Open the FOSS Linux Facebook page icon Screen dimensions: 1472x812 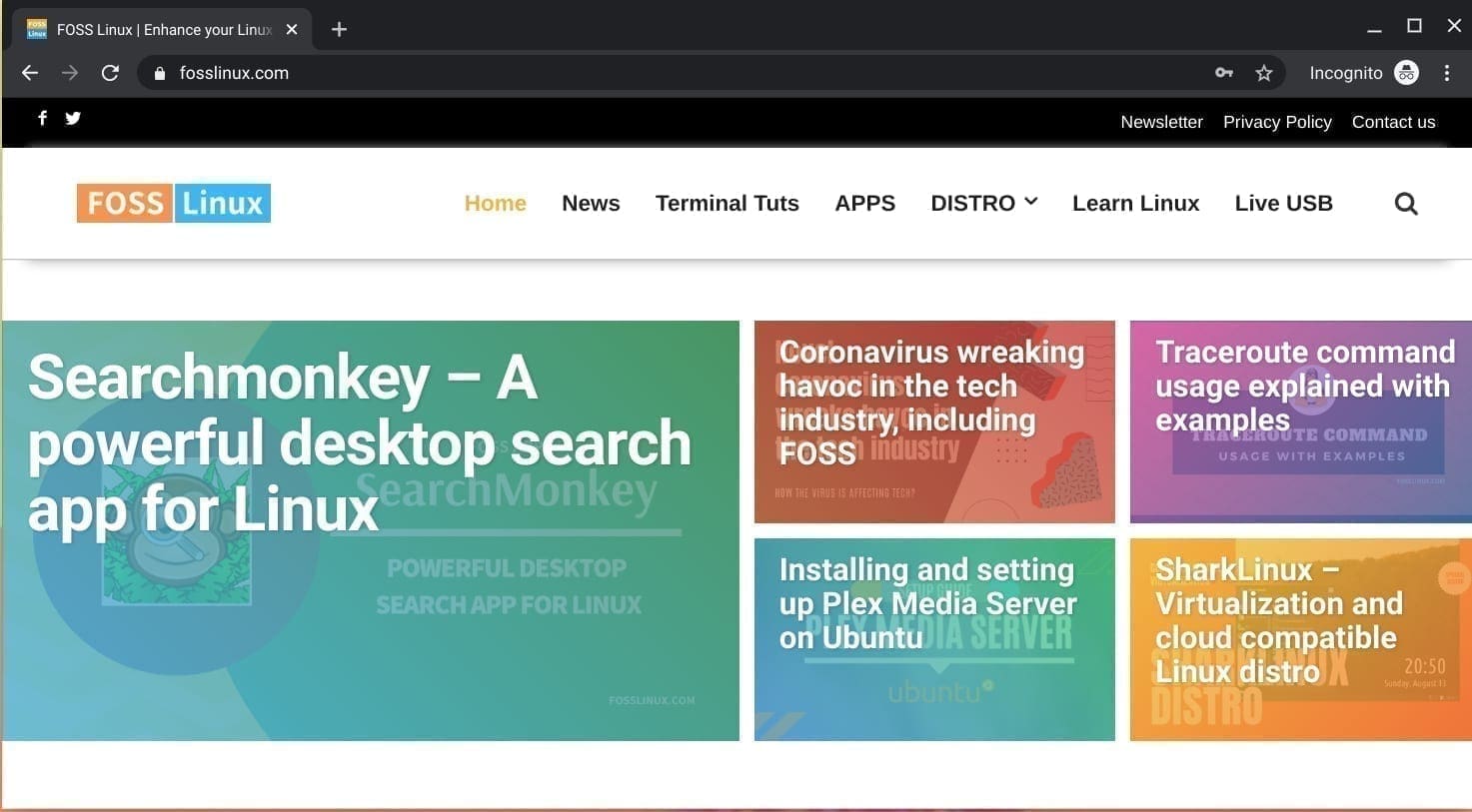point(42,118)
